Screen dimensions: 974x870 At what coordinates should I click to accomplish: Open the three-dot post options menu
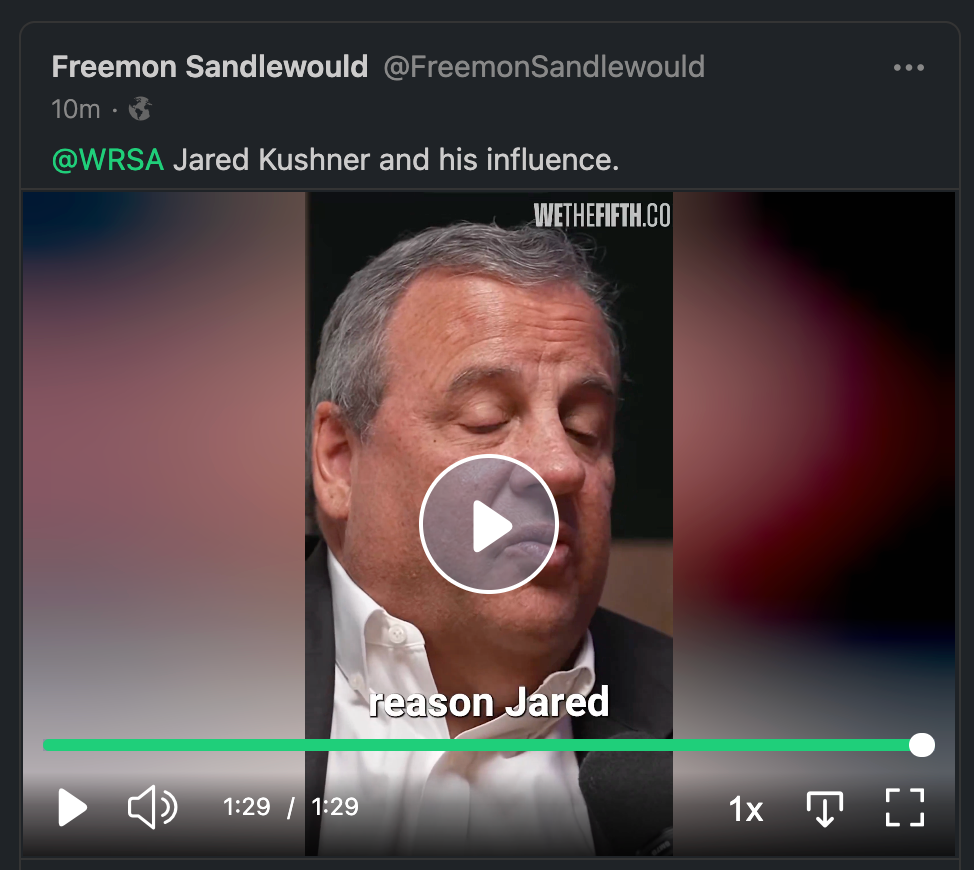click(x=908, y=68)
